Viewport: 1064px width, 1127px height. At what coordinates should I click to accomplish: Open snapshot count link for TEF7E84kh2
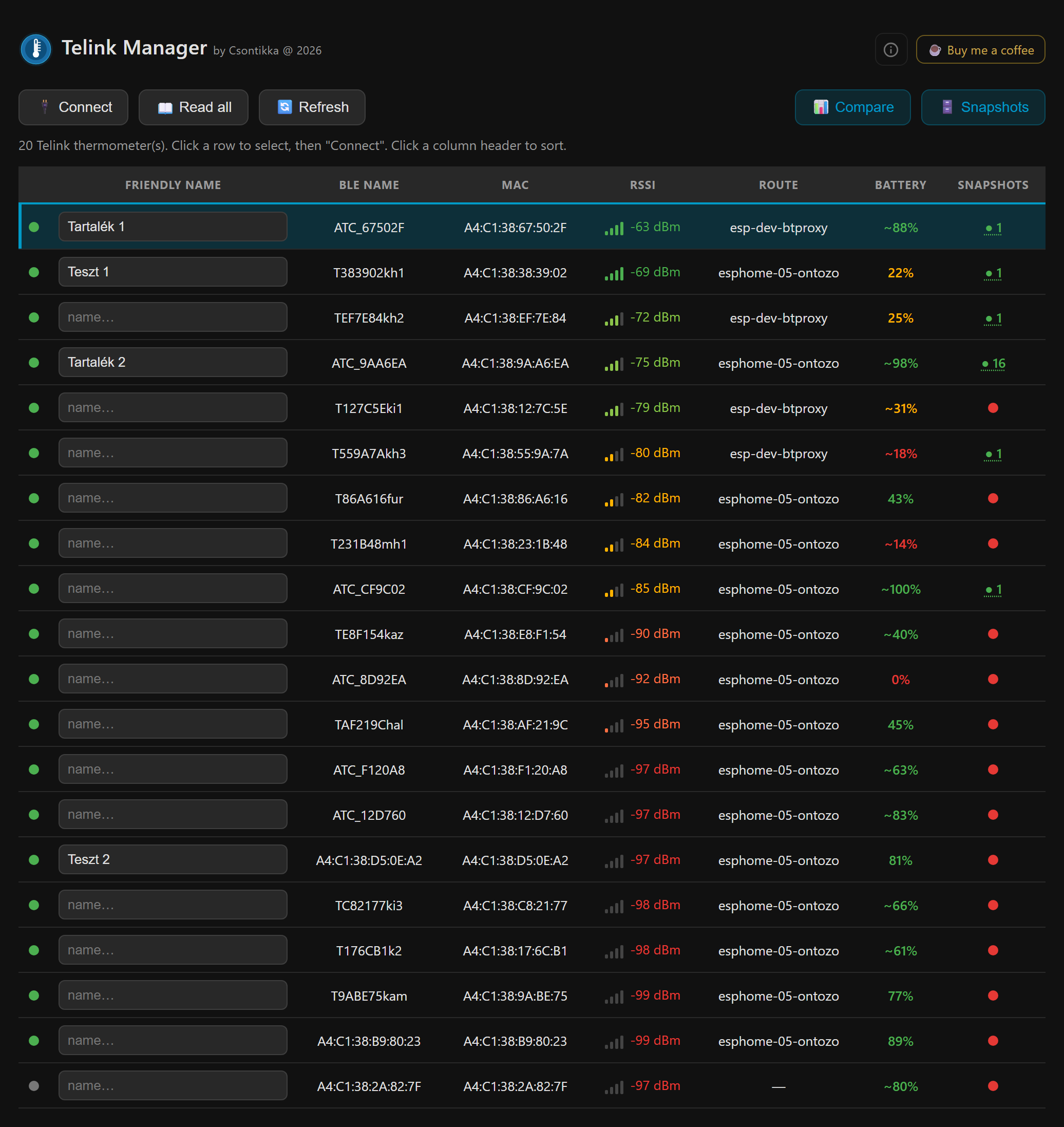tap(993, 318)
